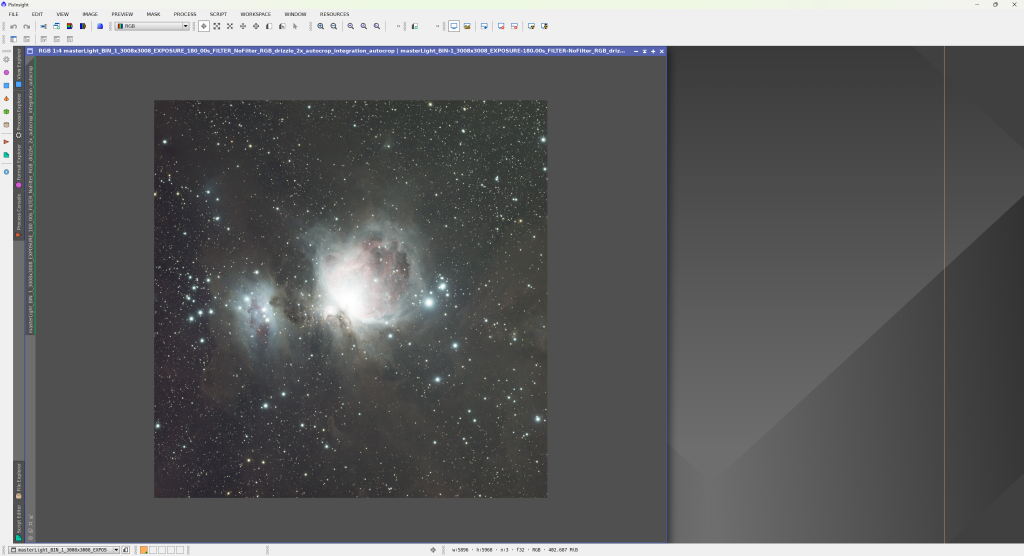Open the Process Explorer side tab
The width and height of the screenshot is (1024, 556).
tap(18, 116)
